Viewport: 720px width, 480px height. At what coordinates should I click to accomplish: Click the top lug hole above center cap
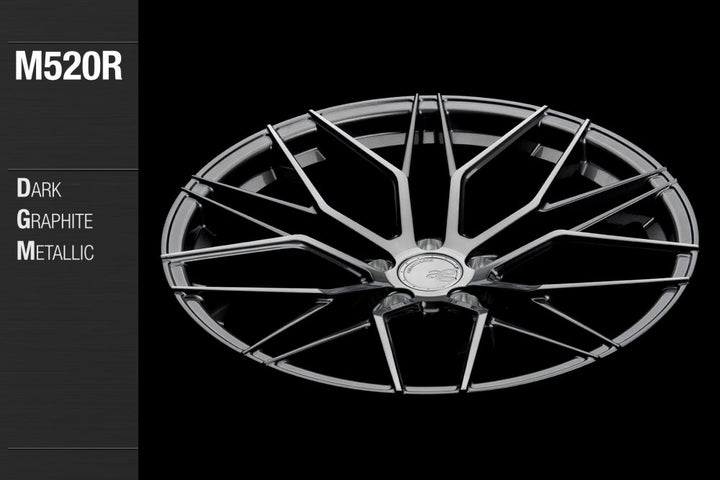pos(429,245)
